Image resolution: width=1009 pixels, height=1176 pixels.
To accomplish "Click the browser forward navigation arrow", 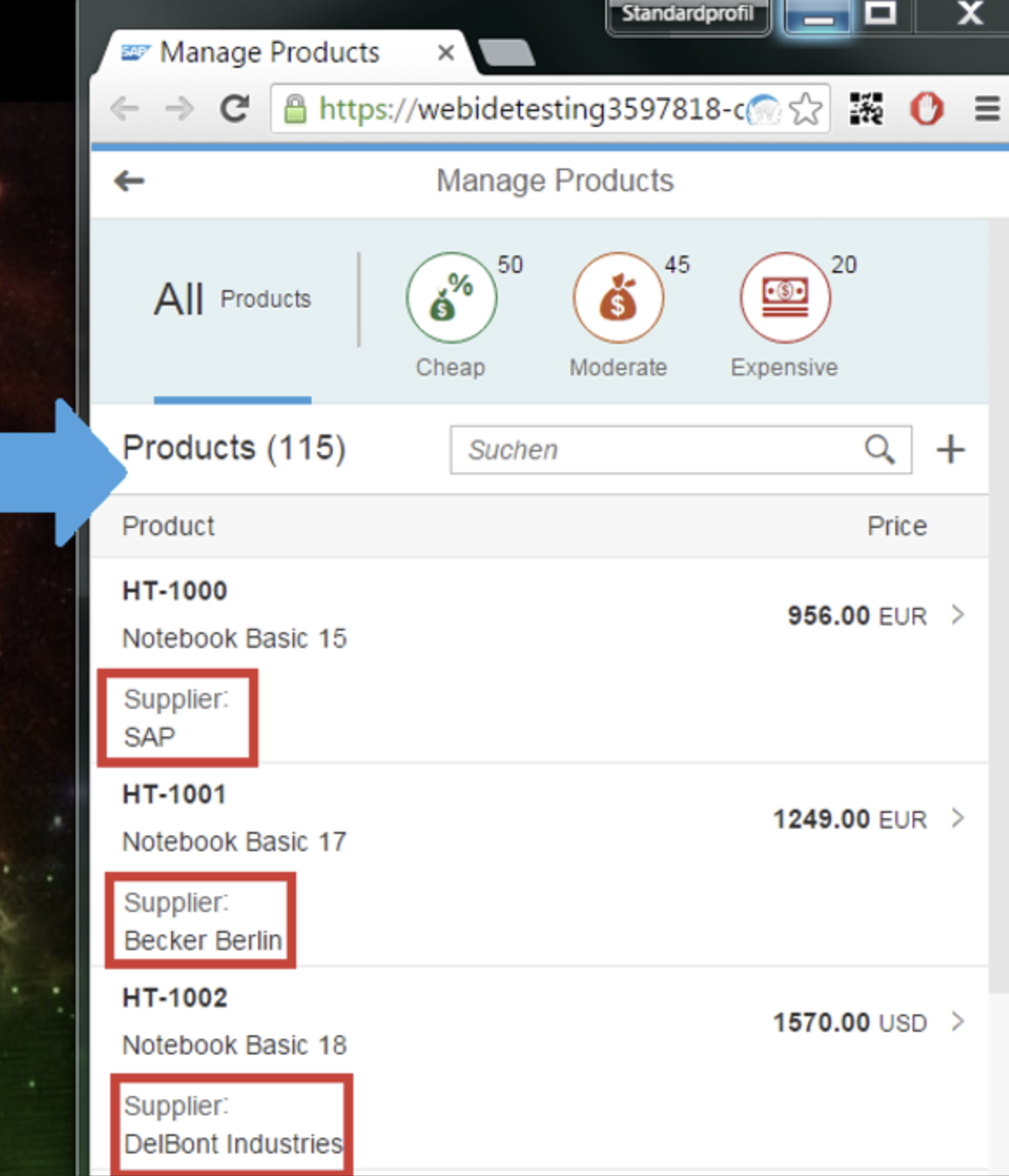I will pyautogui.click(x=179, y=109).
